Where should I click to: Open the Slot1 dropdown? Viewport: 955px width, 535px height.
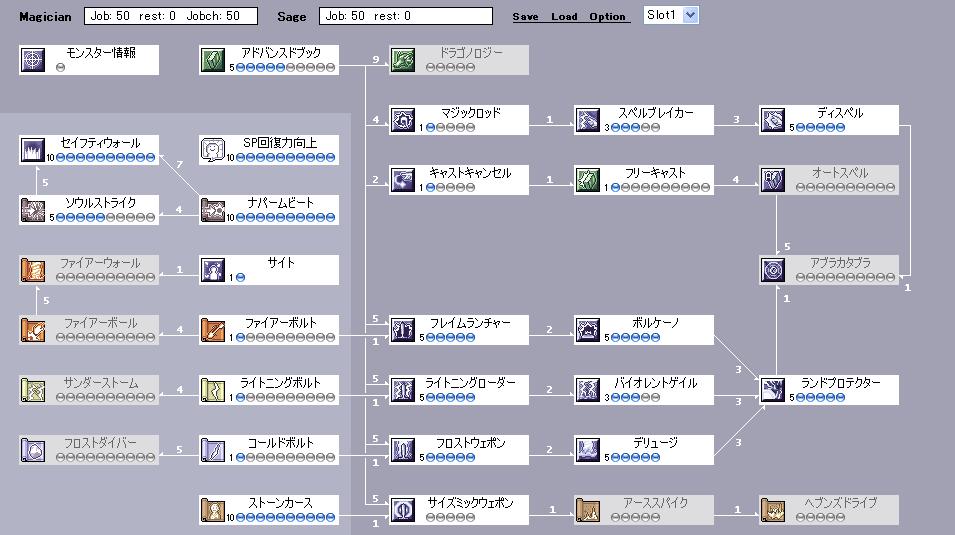[x=671, y=15]
